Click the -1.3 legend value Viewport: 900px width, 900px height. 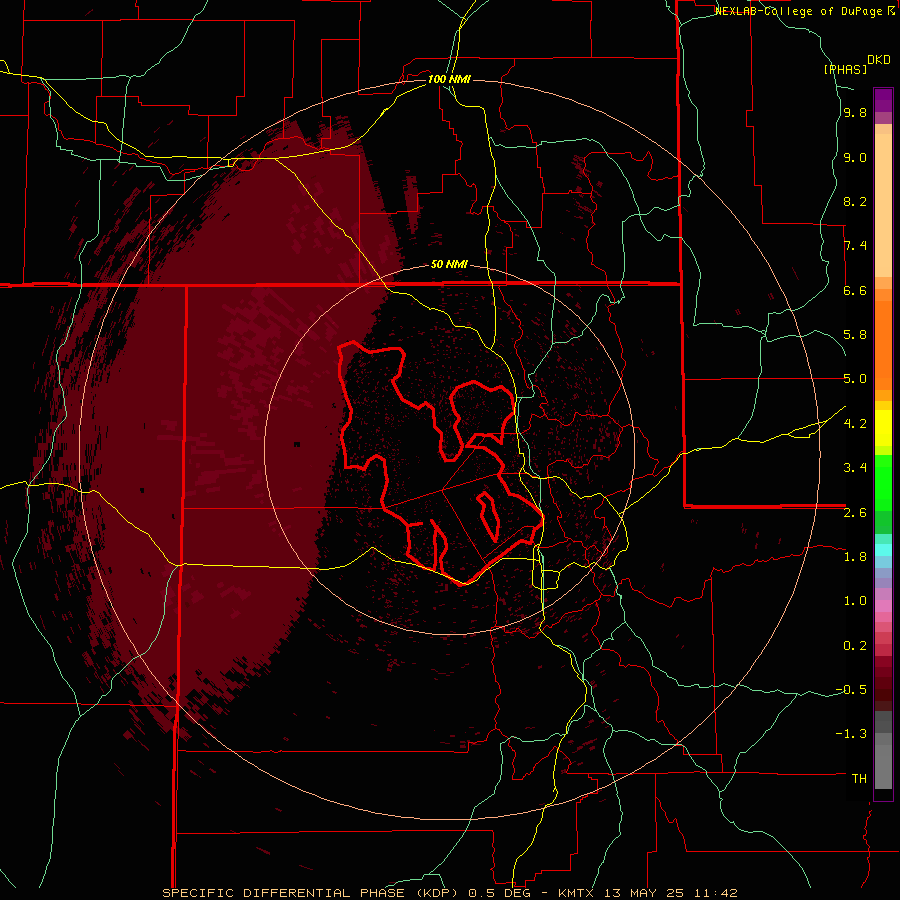851,734
